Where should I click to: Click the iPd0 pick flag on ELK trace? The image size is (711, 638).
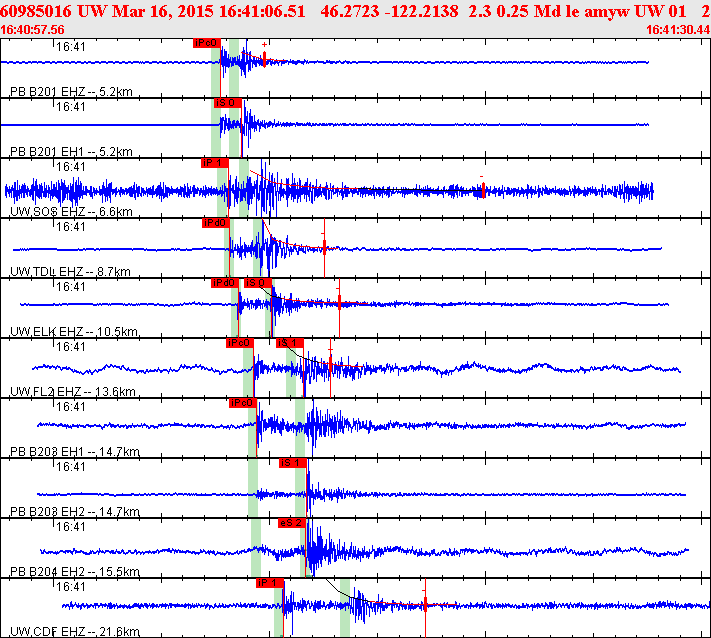[x=225, y=283]
